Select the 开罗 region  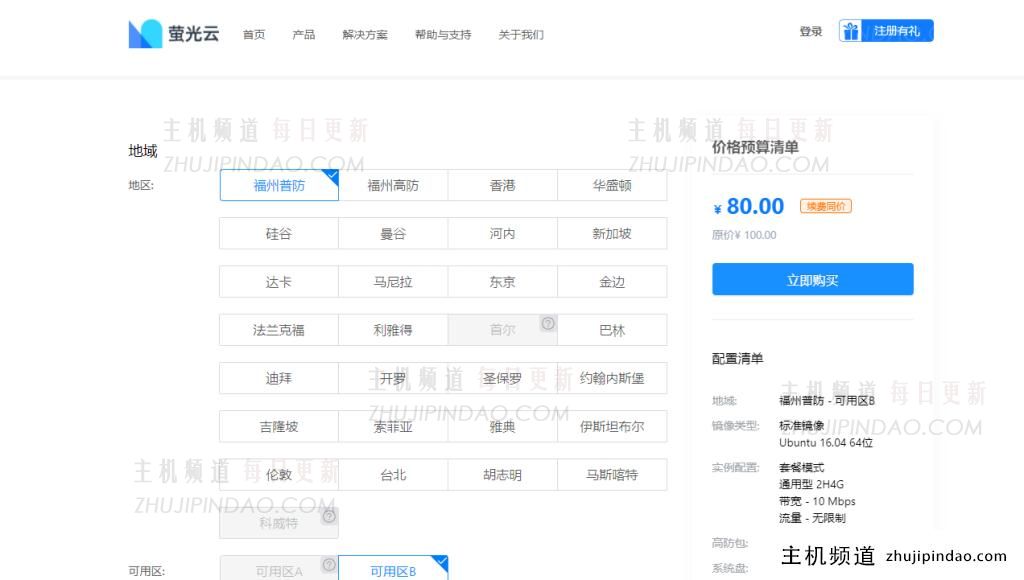(x=393, y=378)
